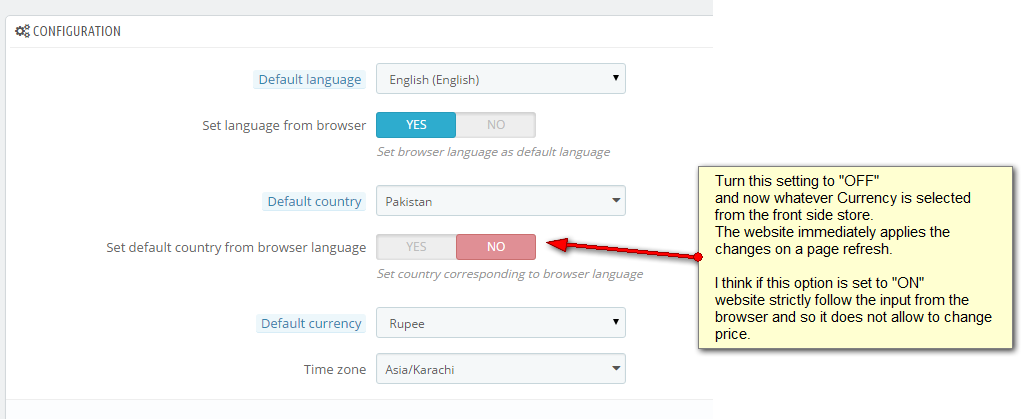The width and height of the screenshot is (1023, 419).
Task: Click the Configuration gears icon
Action: click(21, 31)
